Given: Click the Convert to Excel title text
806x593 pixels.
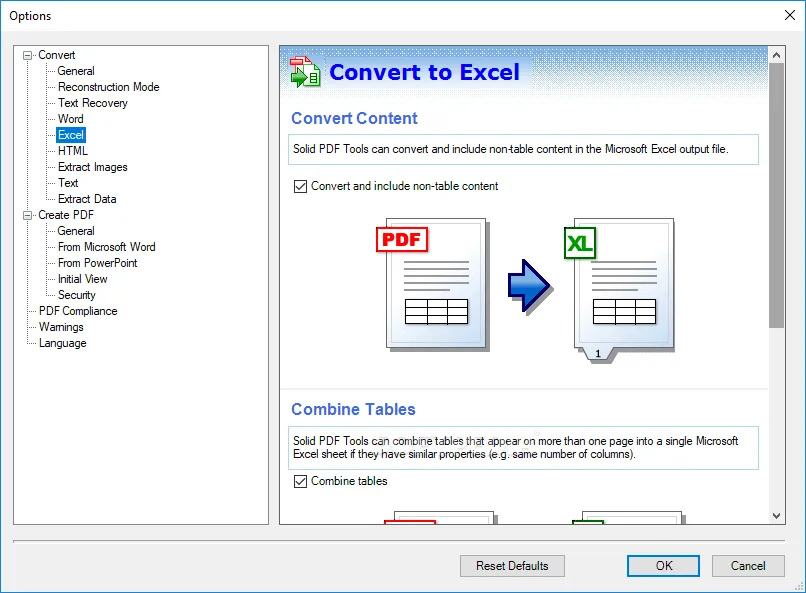Looking at the screenshot, I should 425,72.
